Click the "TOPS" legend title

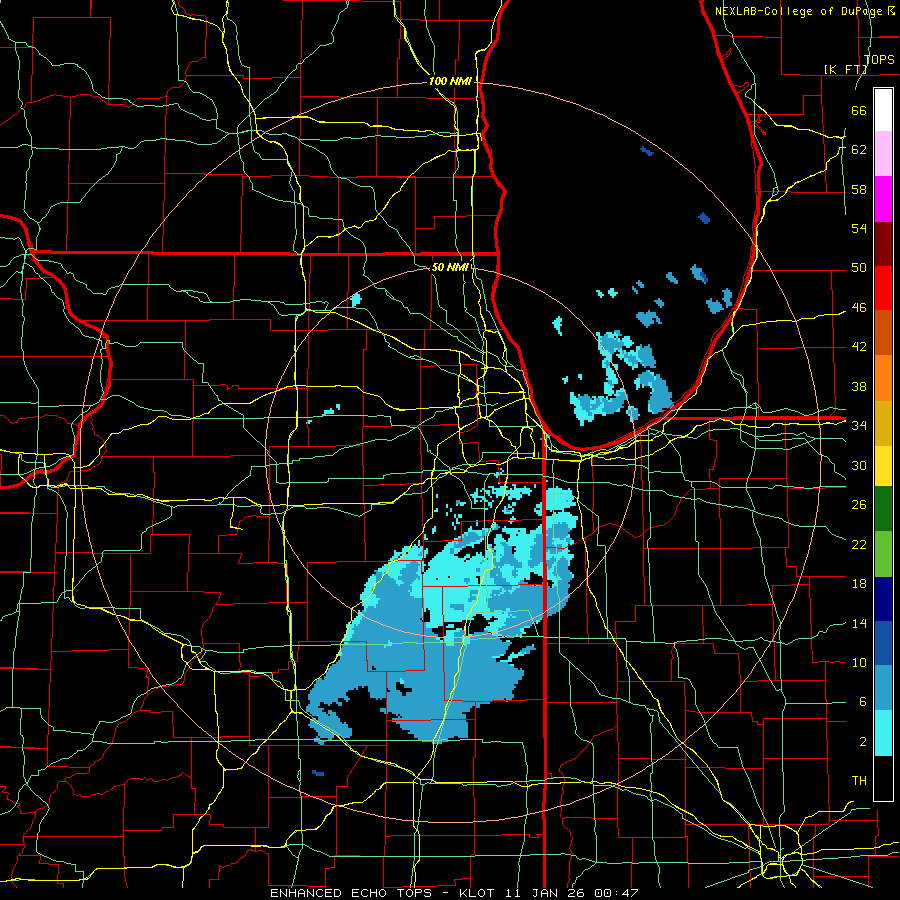point(879,59)
